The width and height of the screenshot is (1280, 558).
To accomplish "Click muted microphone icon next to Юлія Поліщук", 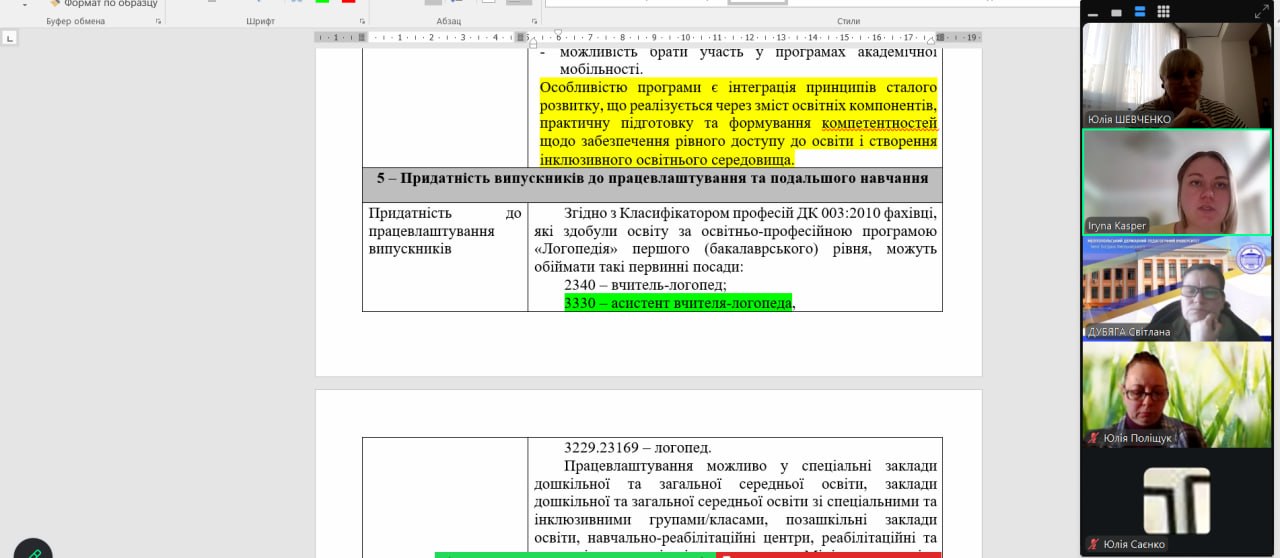I will [1094, 438].
